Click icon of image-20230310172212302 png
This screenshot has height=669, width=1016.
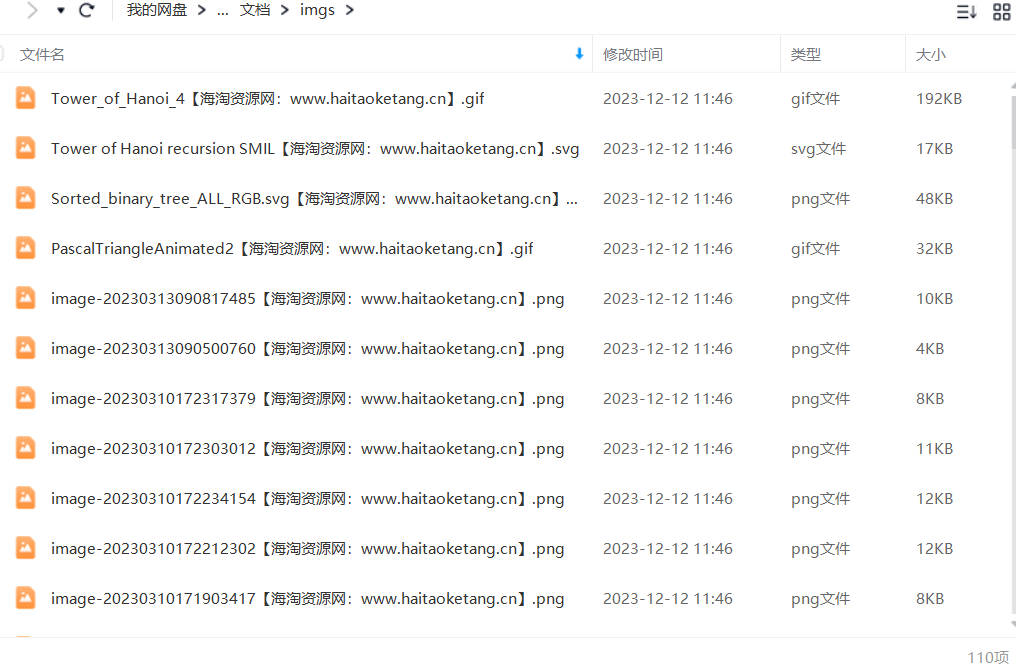coord(25,547)
